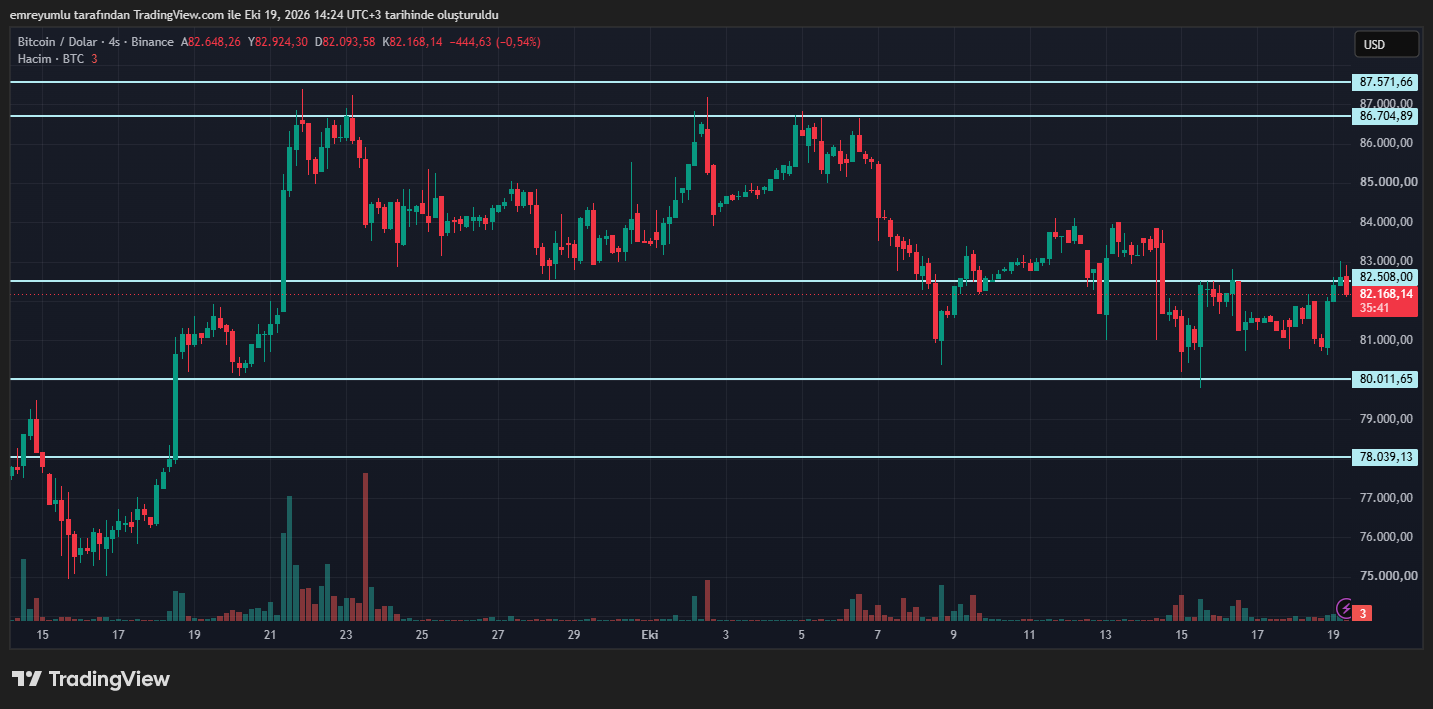Viewport: 1433px width, 709px height.
Task: Click date label 27 on the time axis
Action: [x=498, y=635]
